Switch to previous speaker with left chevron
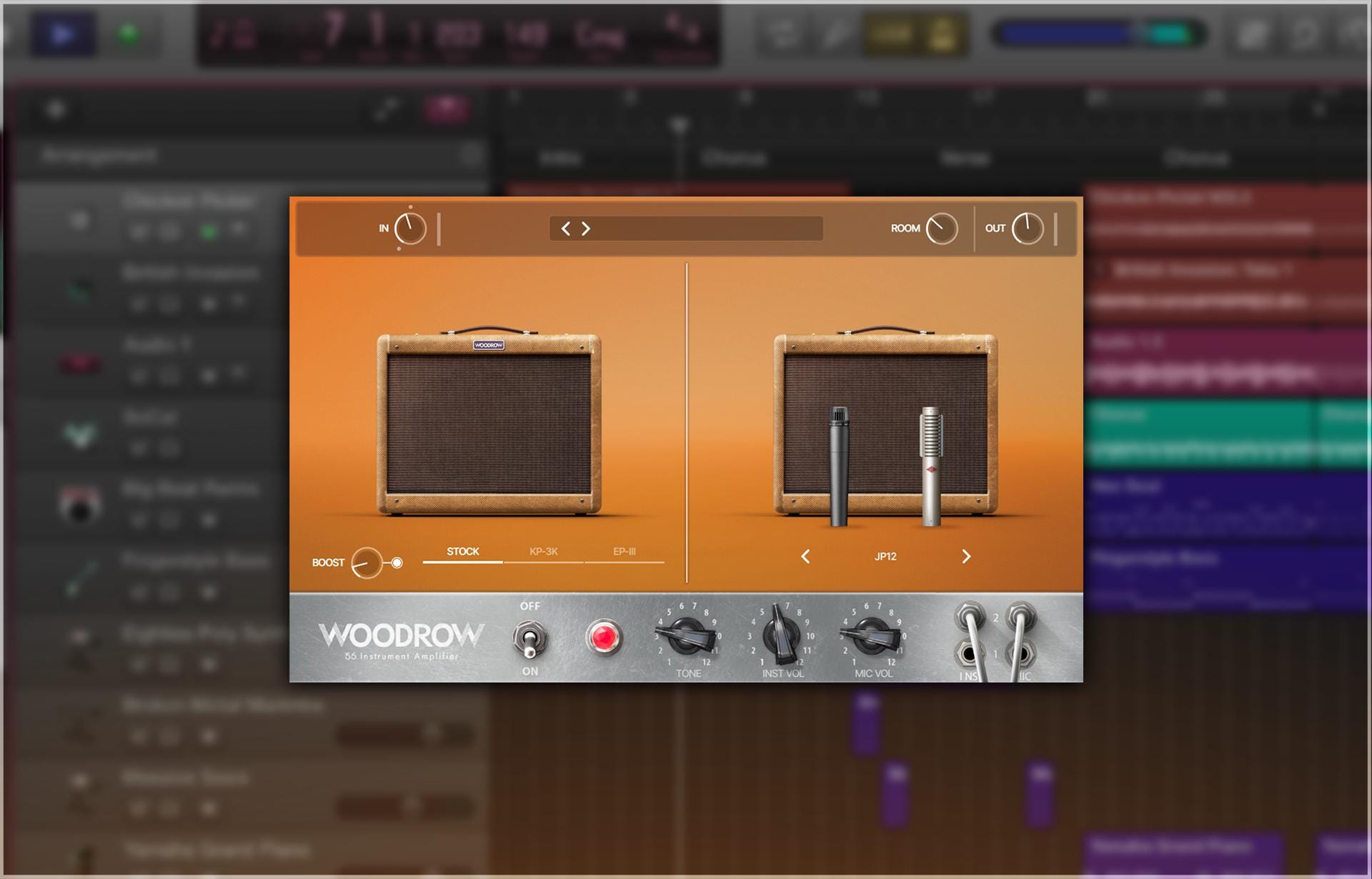1372x879 pixels. [x=805, y=557]
